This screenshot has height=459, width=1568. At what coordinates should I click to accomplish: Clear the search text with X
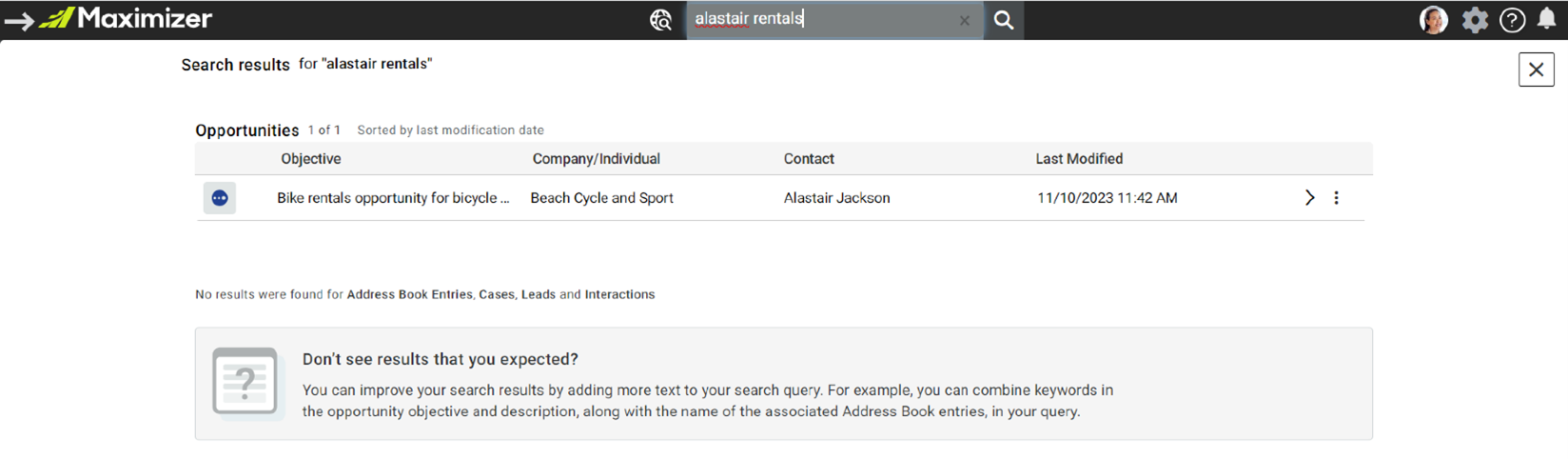(x=965, y=20)
